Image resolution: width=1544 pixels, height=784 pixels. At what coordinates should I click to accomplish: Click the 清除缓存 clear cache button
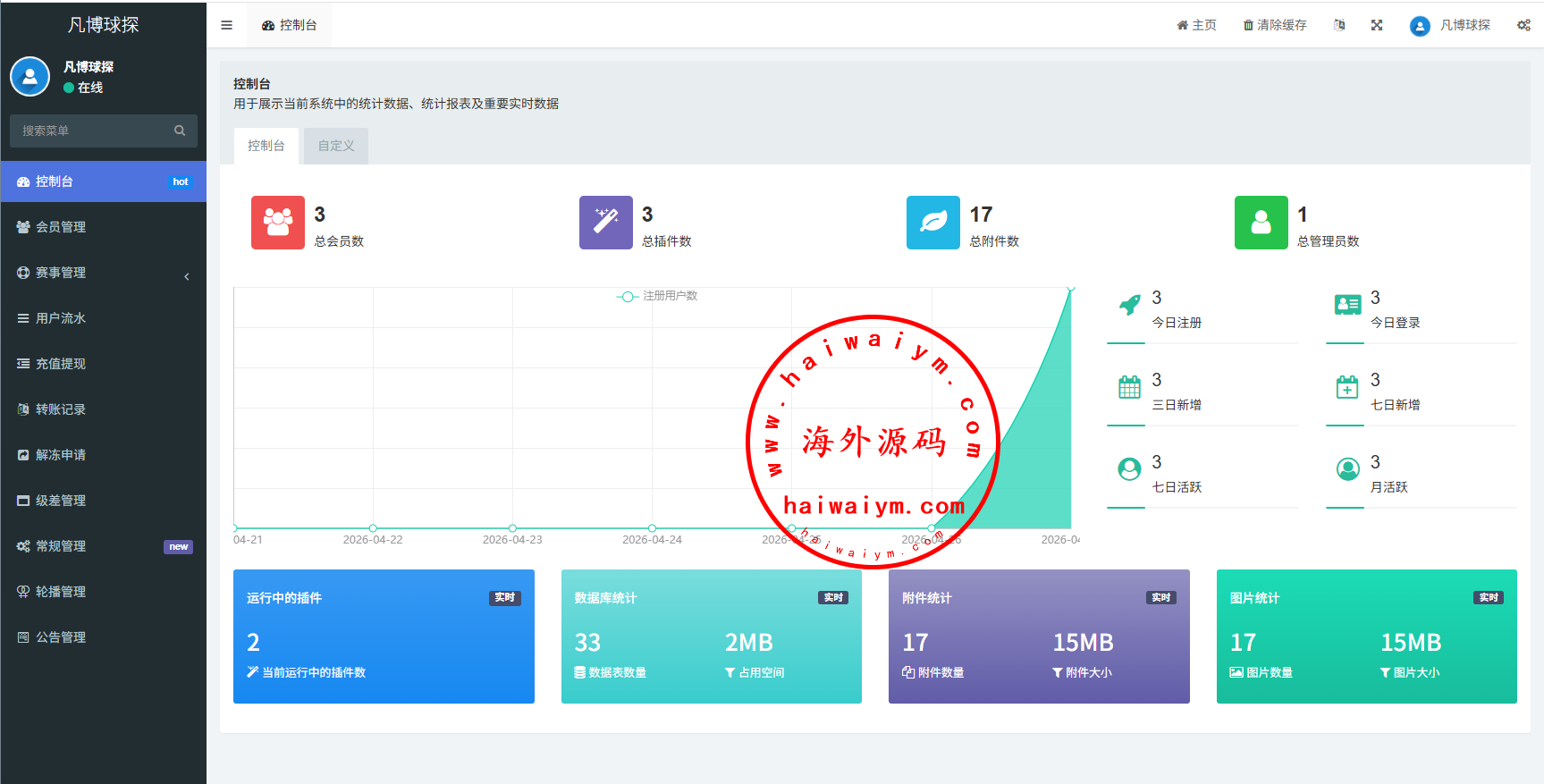pos(1275,25)
